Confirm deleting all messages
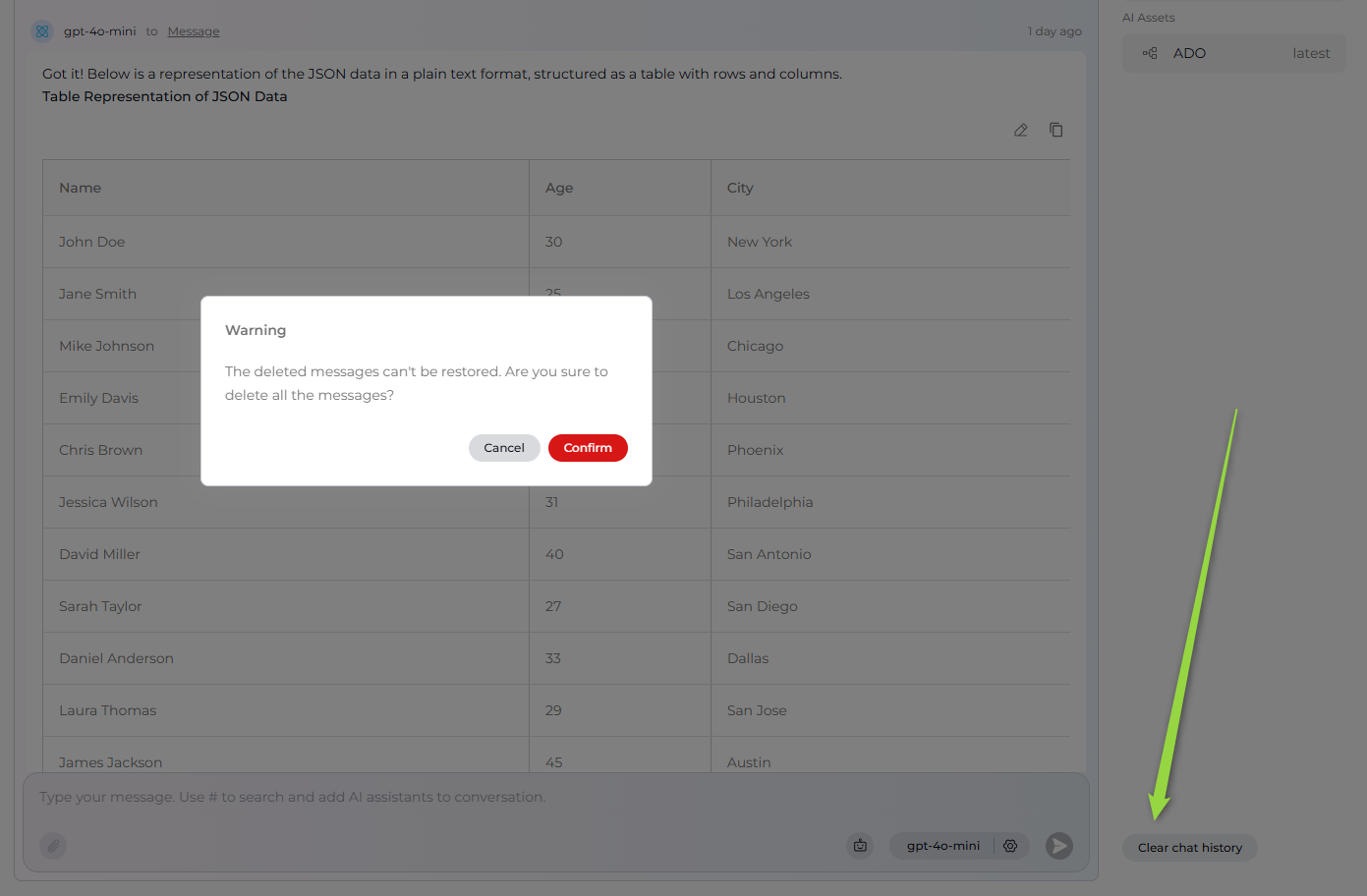This screenshot has width=1367, height=896. [588, 448]
